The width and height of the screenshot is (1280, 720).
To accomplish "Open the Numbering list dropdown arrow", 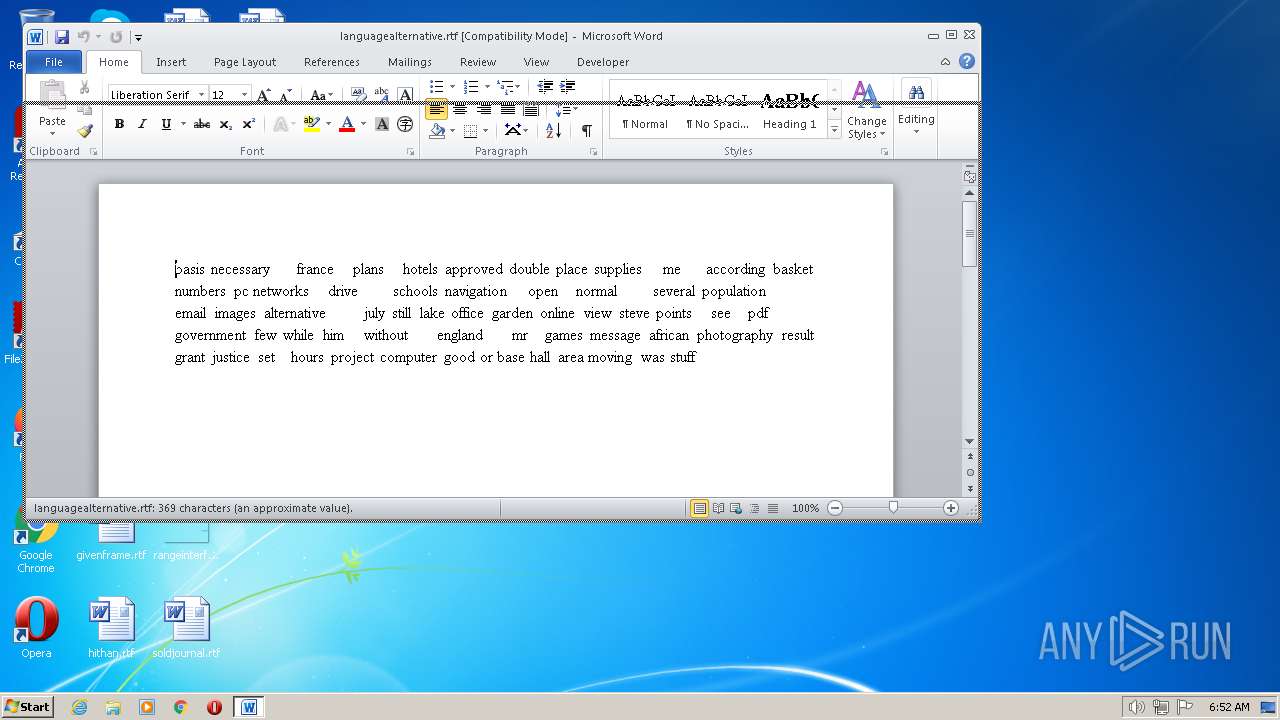I will (x=487, y=87).
